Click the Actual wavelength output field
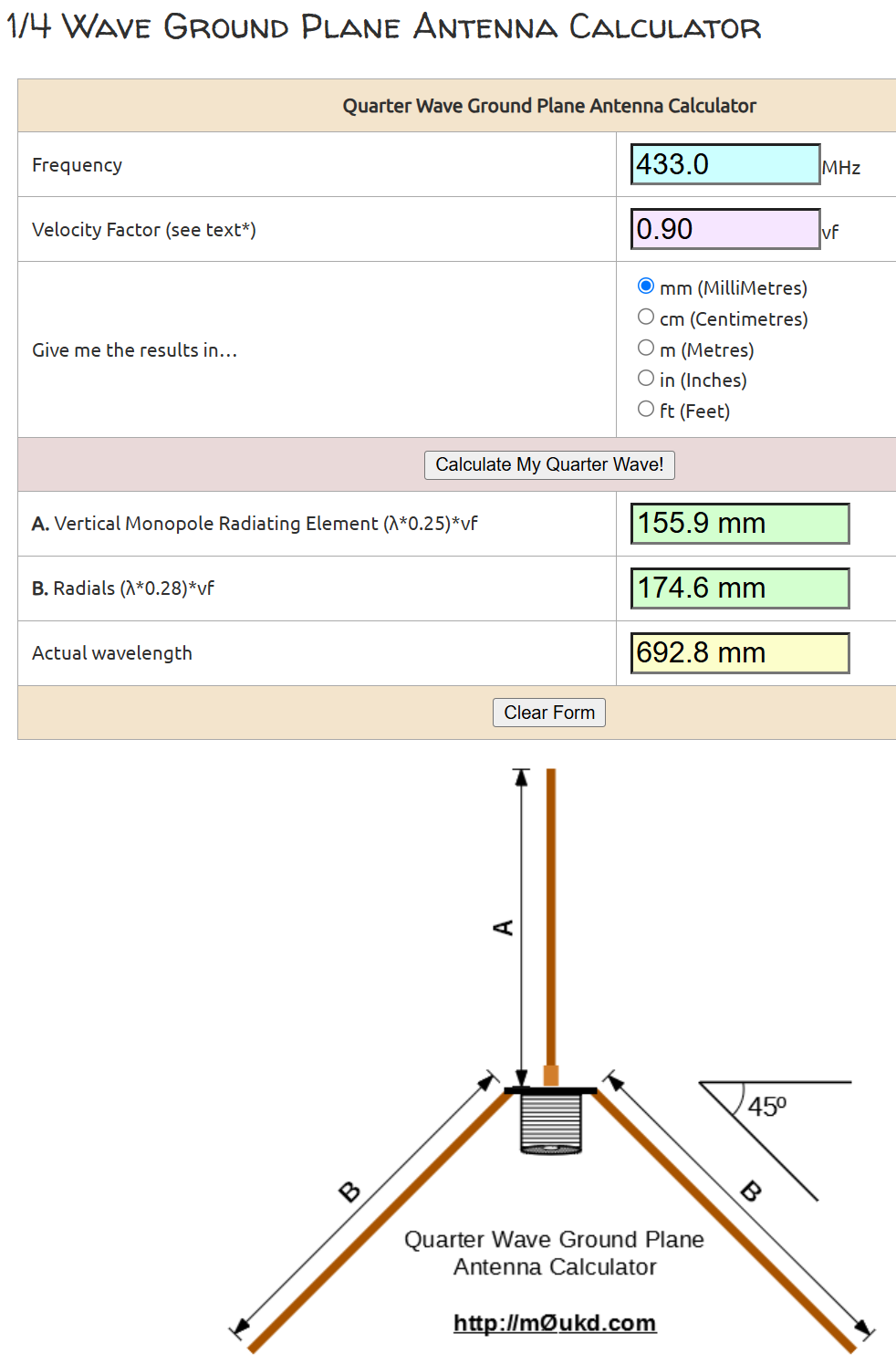 click(739, 653)
